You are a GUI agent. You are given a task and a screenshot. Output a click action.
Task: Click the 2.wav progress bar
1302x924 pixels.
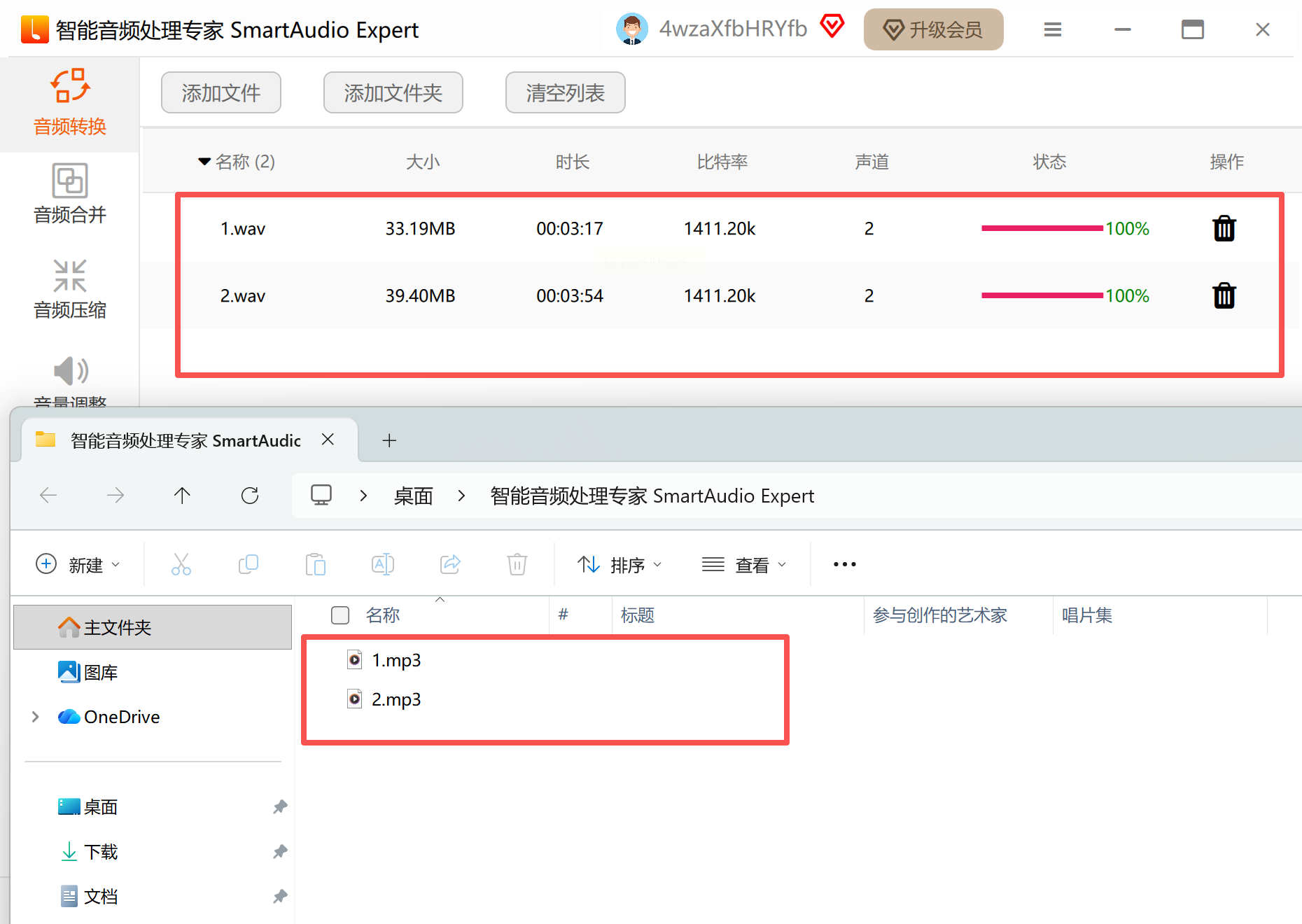tap(1042, 295)
